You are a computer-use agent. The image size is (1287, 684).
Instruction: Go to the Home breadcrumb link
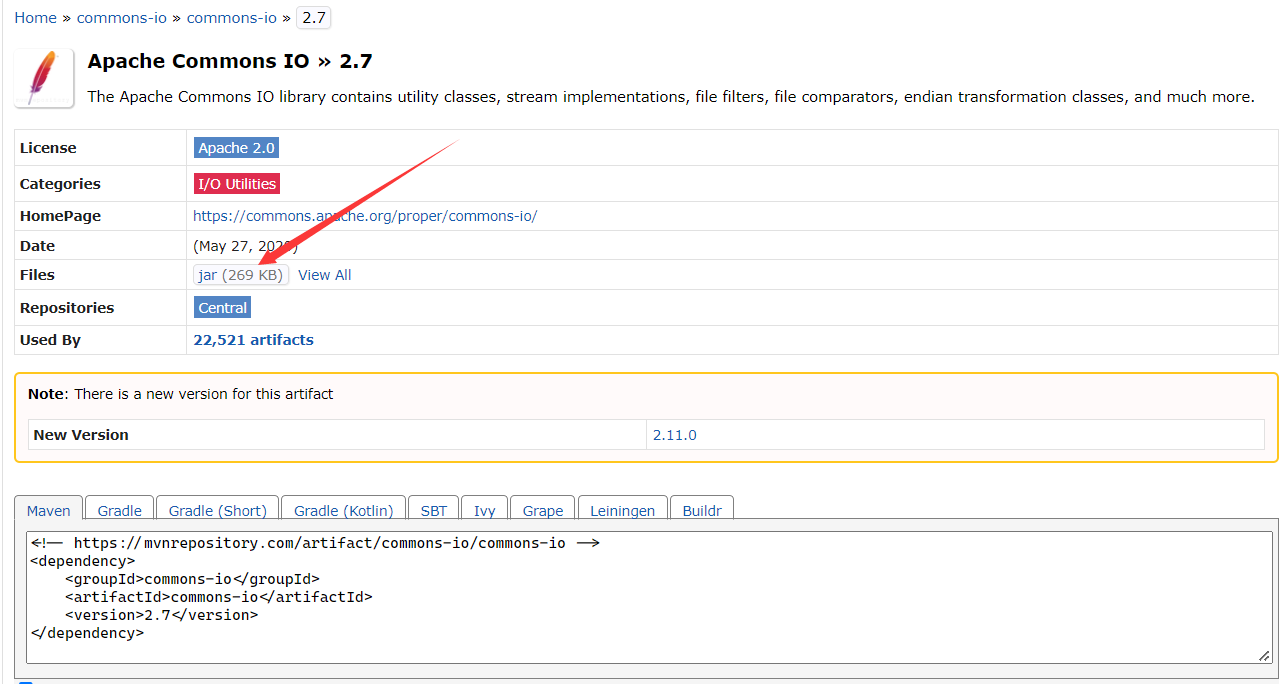pos(35,18)
